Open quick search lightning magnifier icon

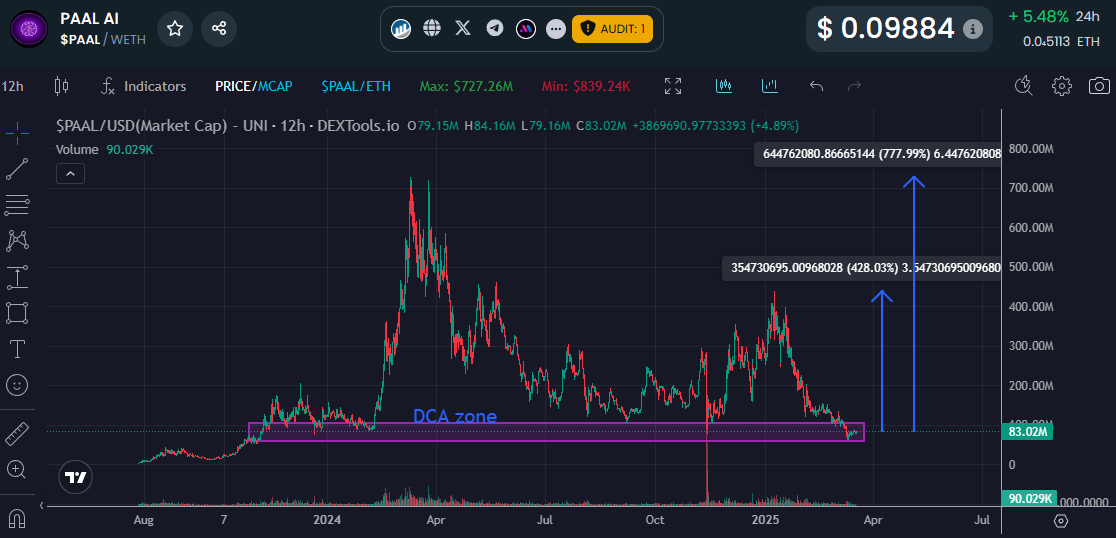[x=1023, y=86]
